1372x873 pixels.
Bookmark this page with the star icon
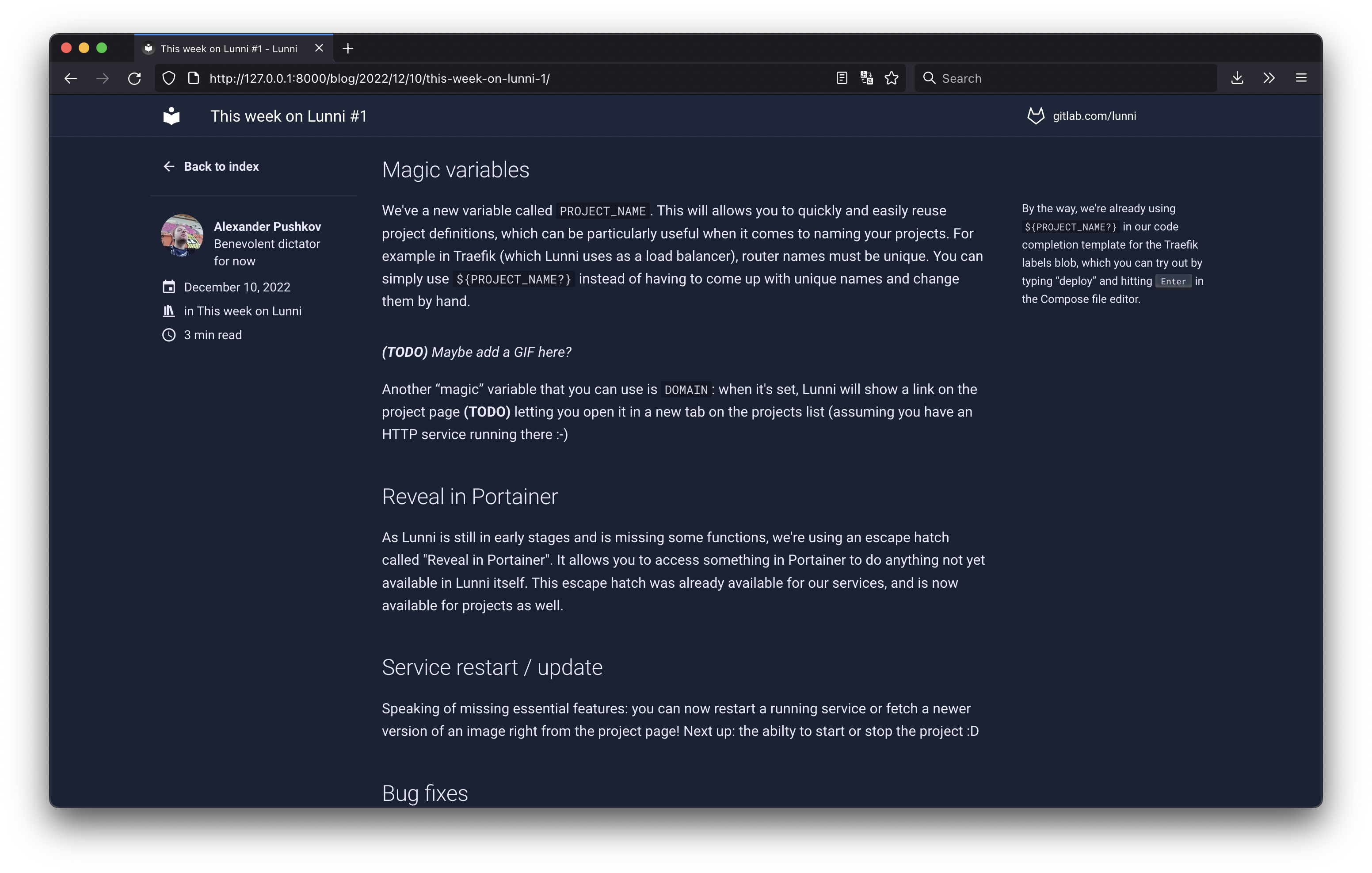[x=892, y=78]
